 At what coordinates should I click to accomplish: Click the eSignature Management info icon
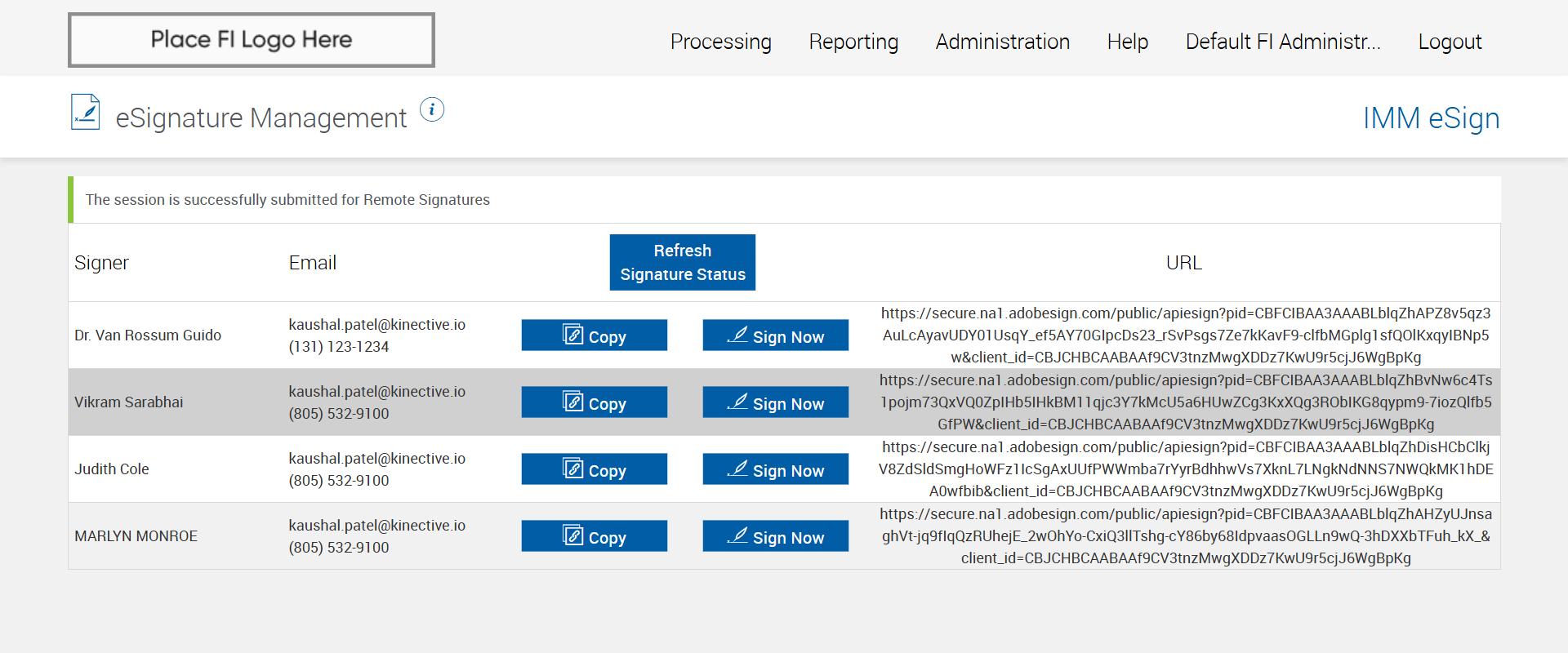[432, 109]
